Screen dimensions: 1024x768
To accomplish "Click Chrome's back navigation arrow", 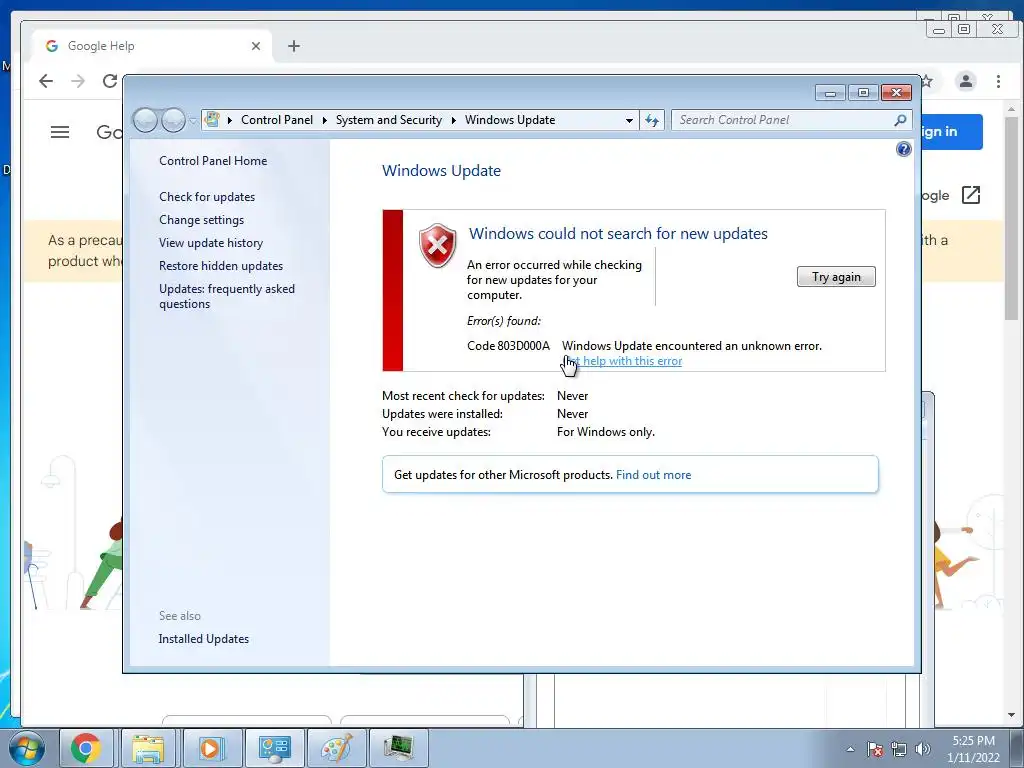I will (46, 81).
